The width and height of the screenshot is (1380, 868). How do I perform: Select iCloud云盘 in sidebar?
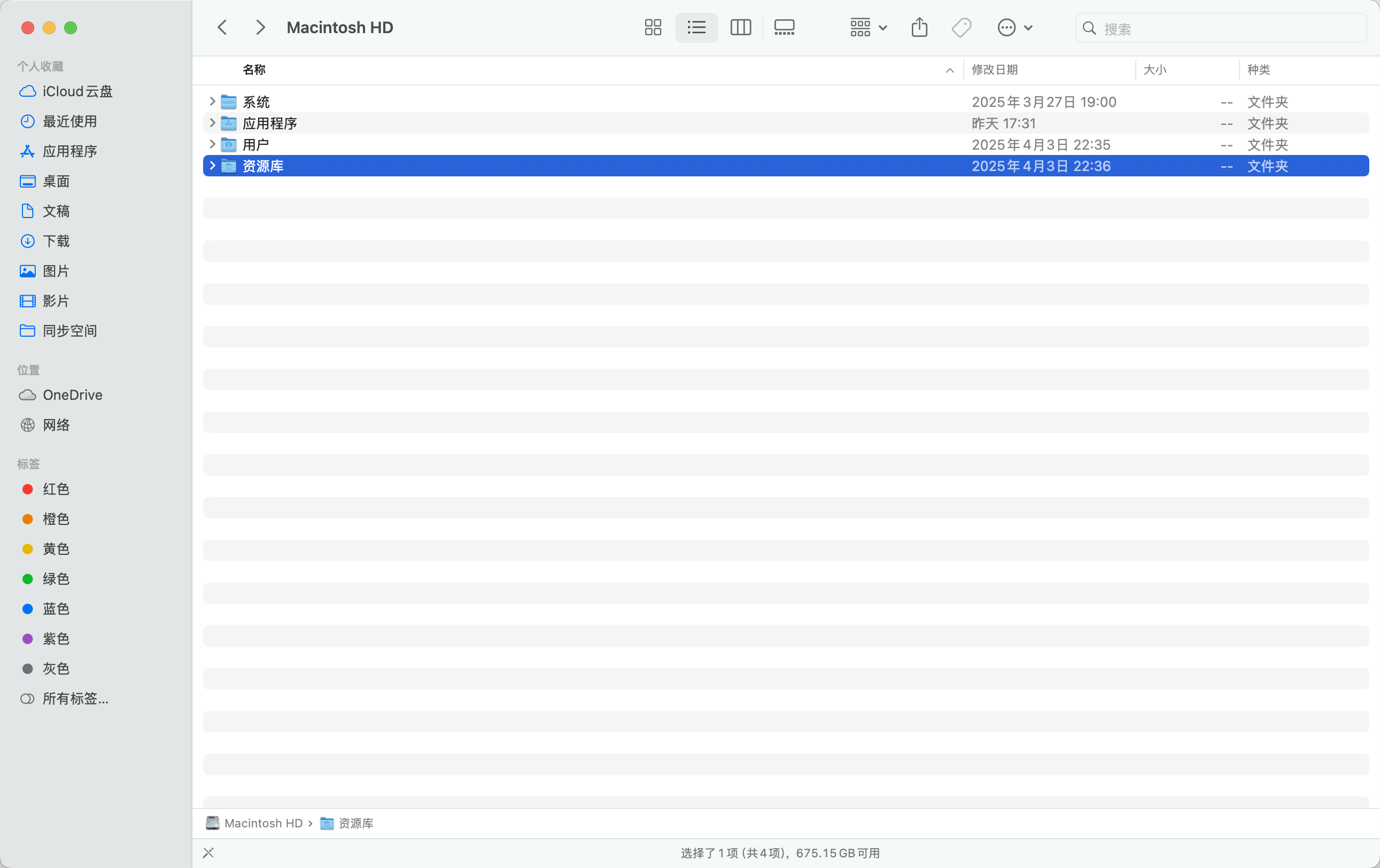77,92
